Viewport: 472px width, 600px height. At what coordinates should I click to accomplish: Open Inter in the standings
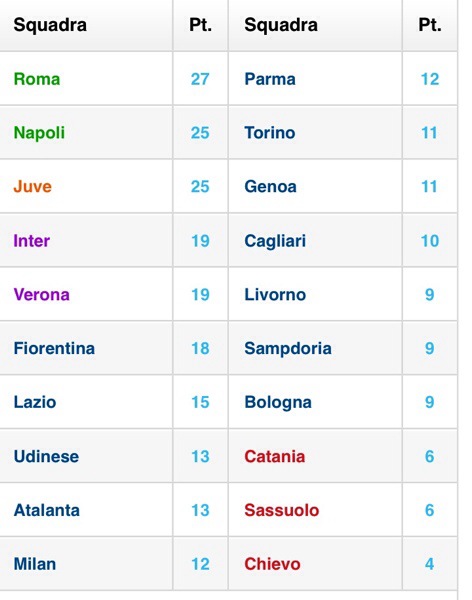(31, 241)
